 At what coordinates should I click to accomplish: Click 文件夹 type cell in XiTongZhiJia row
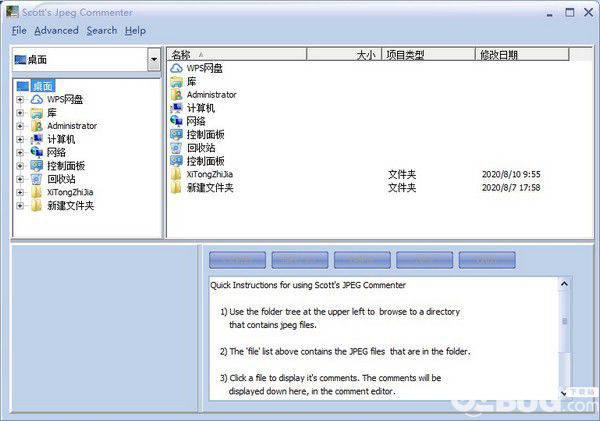click(x=402, y=175)
